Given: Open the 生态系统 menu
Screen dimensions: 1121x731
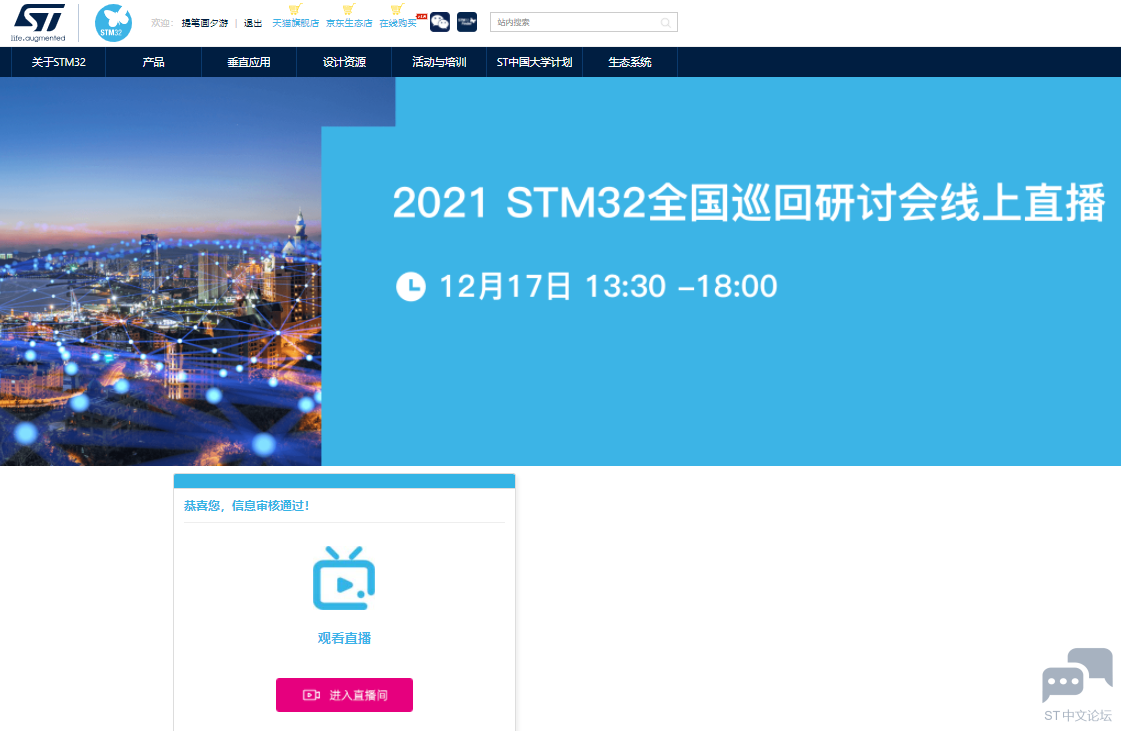Looking at the screenshot, I should (630, 62).
